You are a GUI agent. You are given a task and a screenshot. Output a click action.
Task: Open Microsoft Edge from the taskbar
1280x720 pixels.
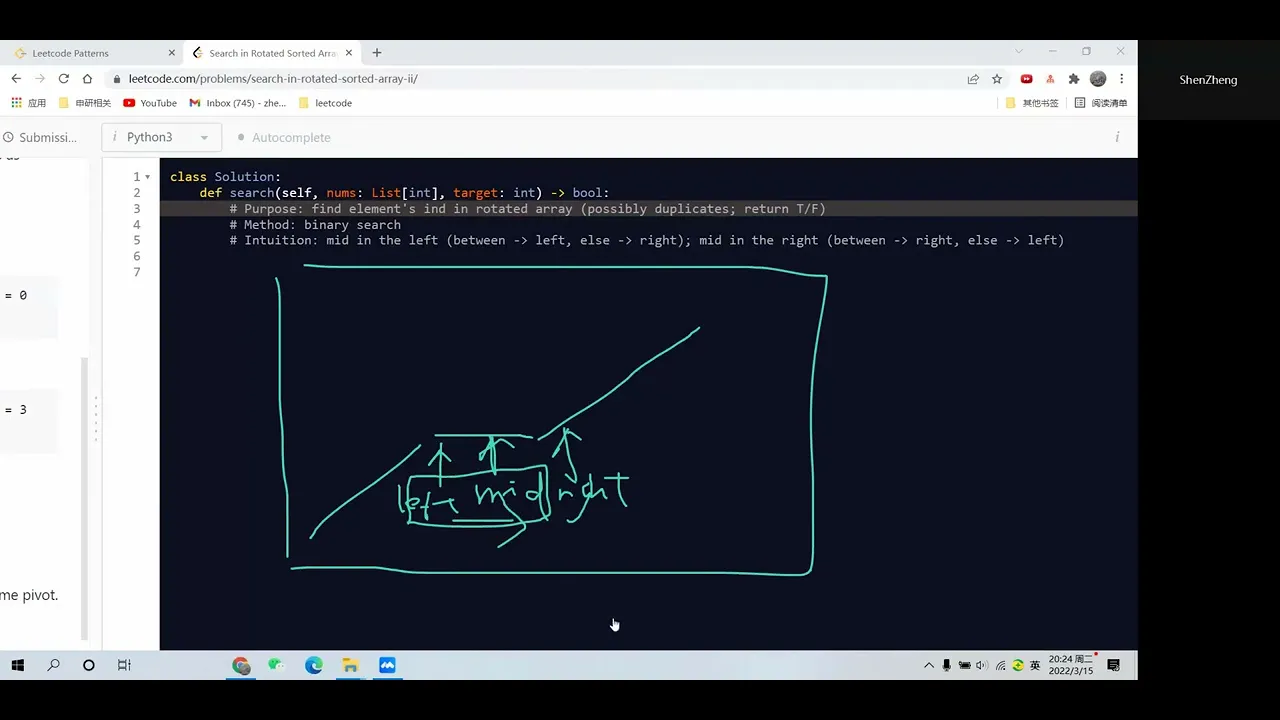[x=314, y=665]
